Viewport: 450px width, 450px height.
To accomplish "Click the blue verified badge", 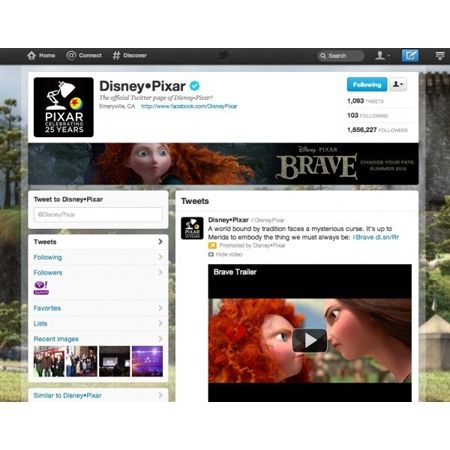I will [x=195, y=86].
